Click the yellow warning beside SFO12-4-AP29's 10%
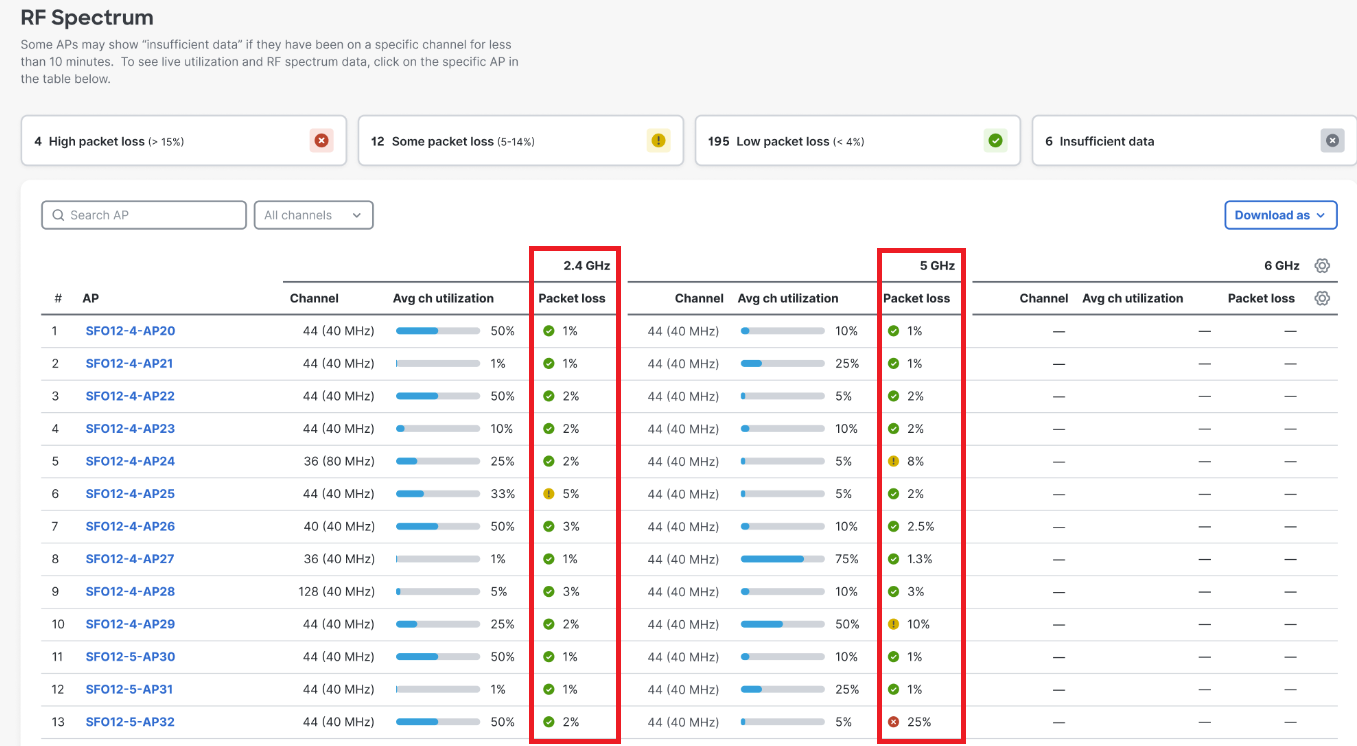Screen dimensions: 1357x746 pyautogui.click(x=893, y=623)
